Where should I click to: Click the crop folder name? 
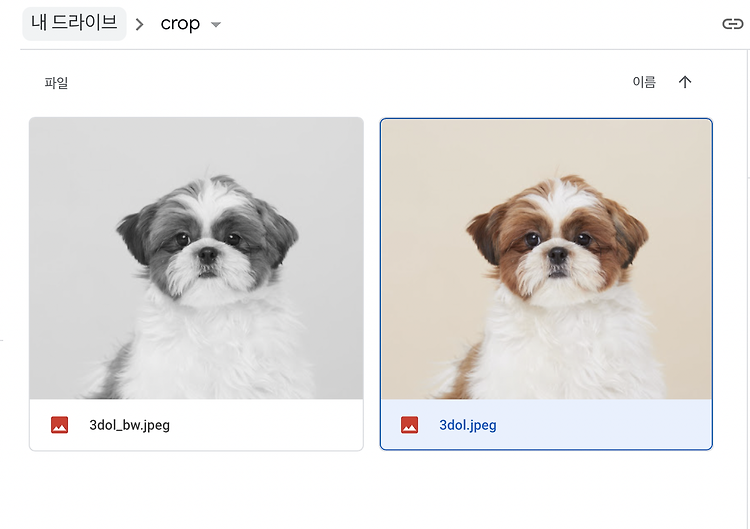click(180, 24)
